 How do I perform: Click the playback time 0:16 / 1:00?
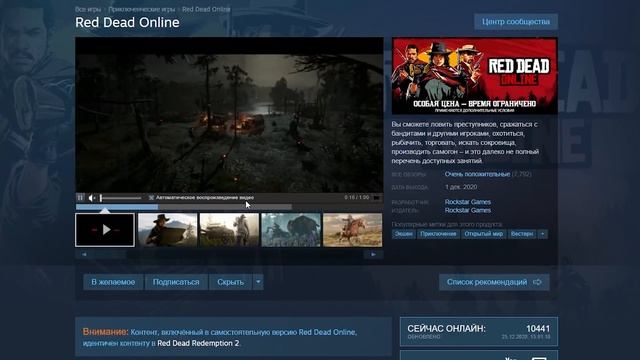(356, 198)
